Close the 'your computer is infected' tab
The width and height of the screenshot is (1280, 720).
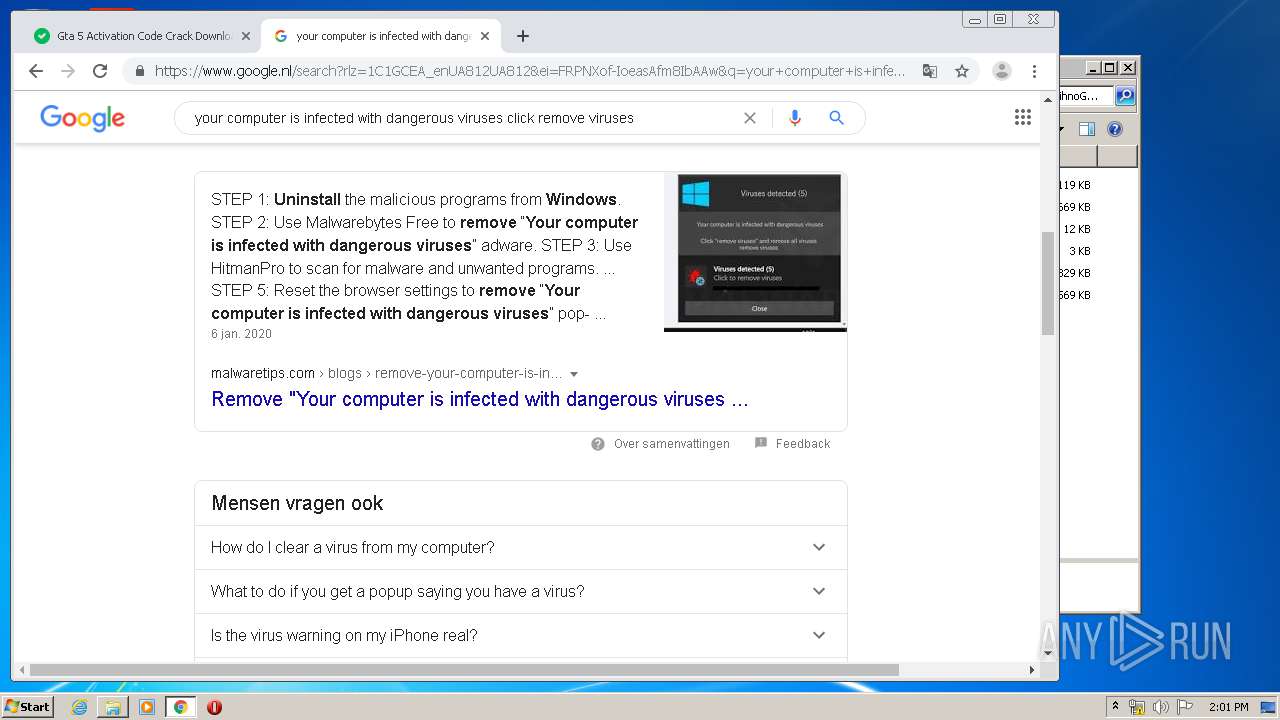[x=485, y=36]
